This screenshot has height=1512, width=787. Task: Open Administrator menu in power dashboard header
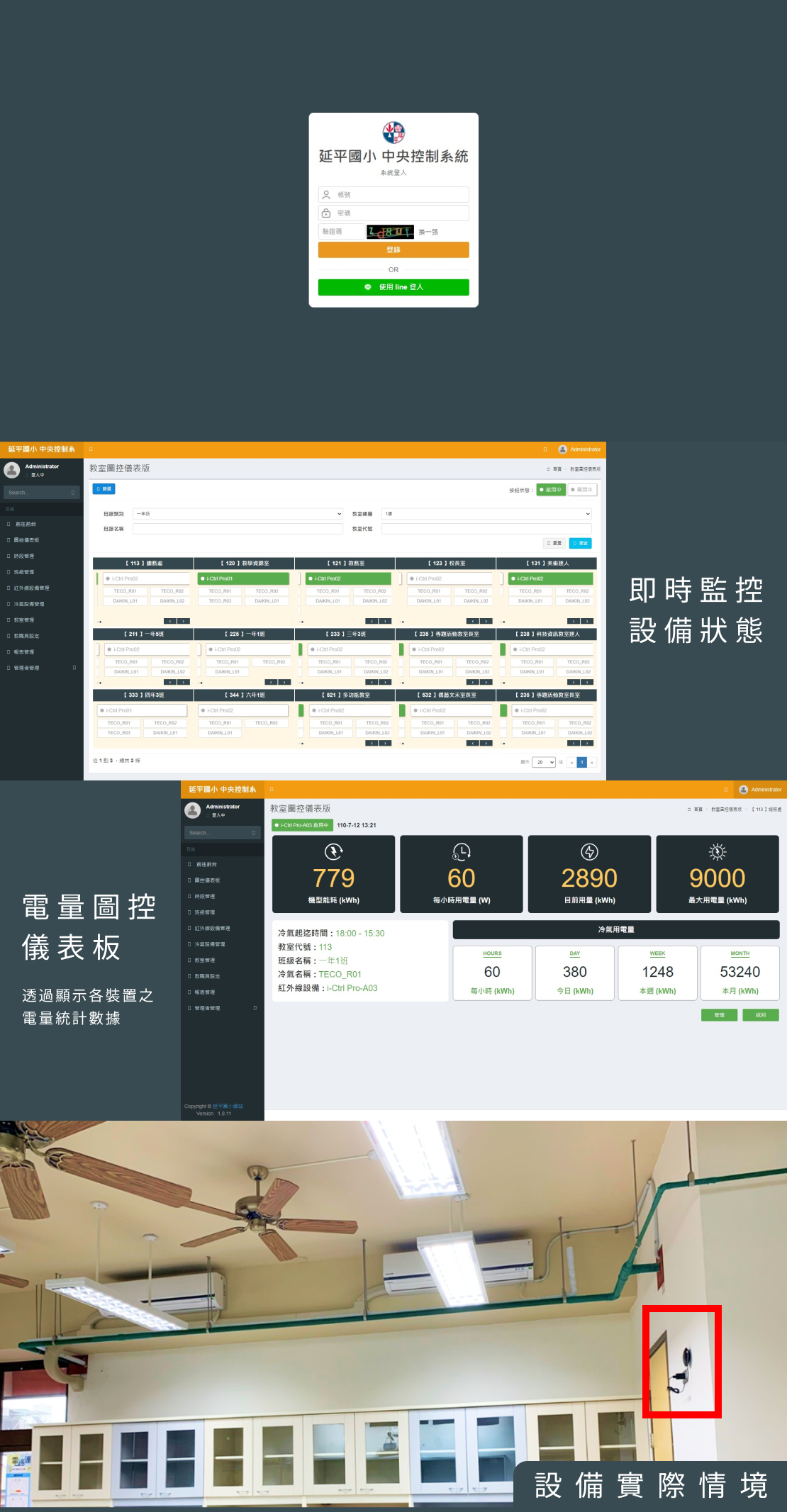click(x=760, y=790)
